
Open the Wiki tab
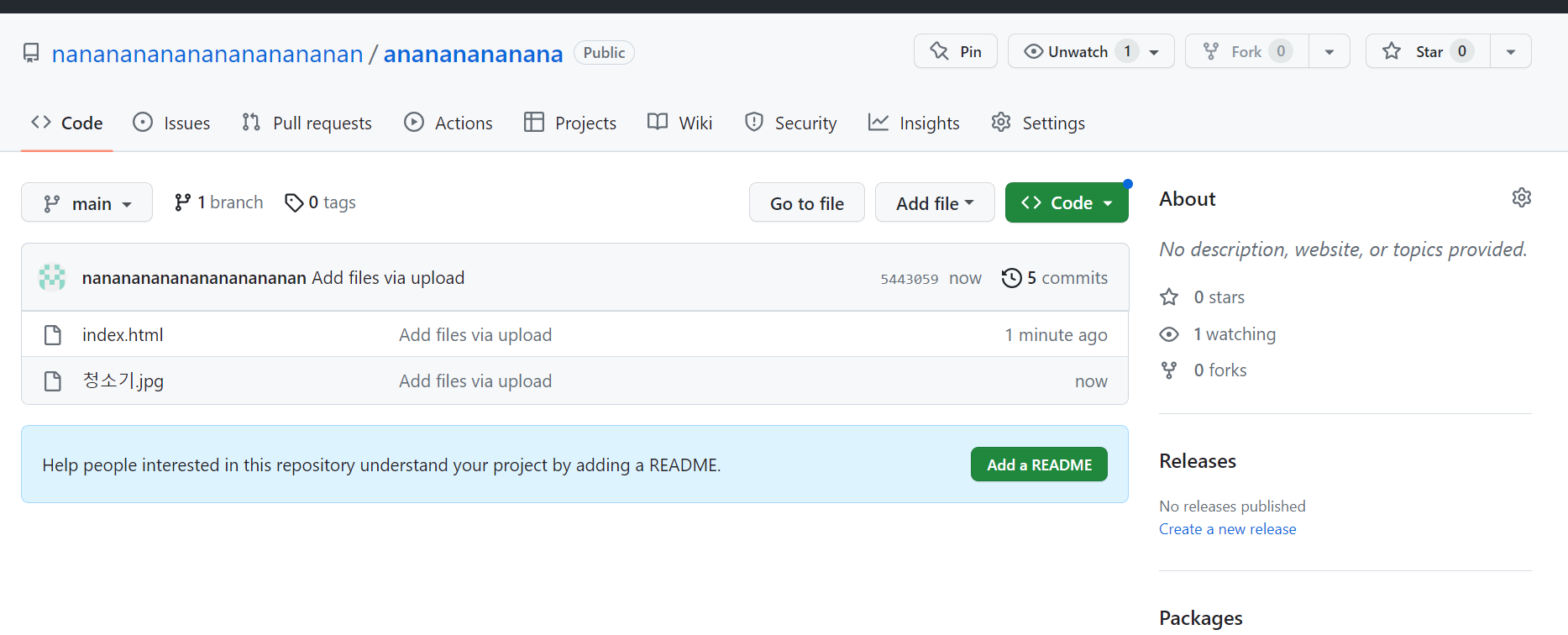(x=680, y=123)
